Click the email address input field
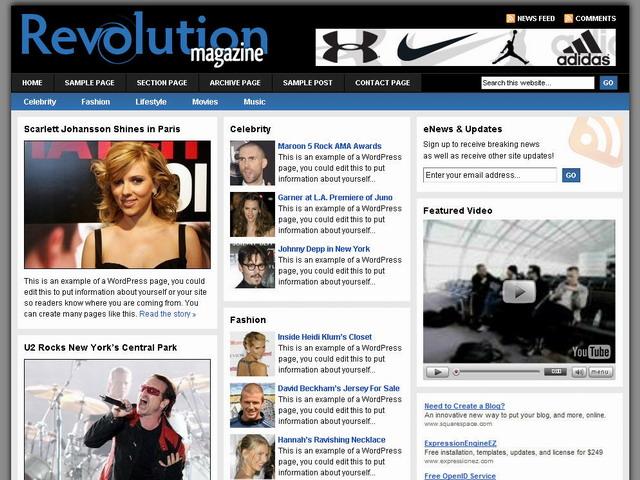This screenshot has height=480, width=640. (x=489, y=175)
